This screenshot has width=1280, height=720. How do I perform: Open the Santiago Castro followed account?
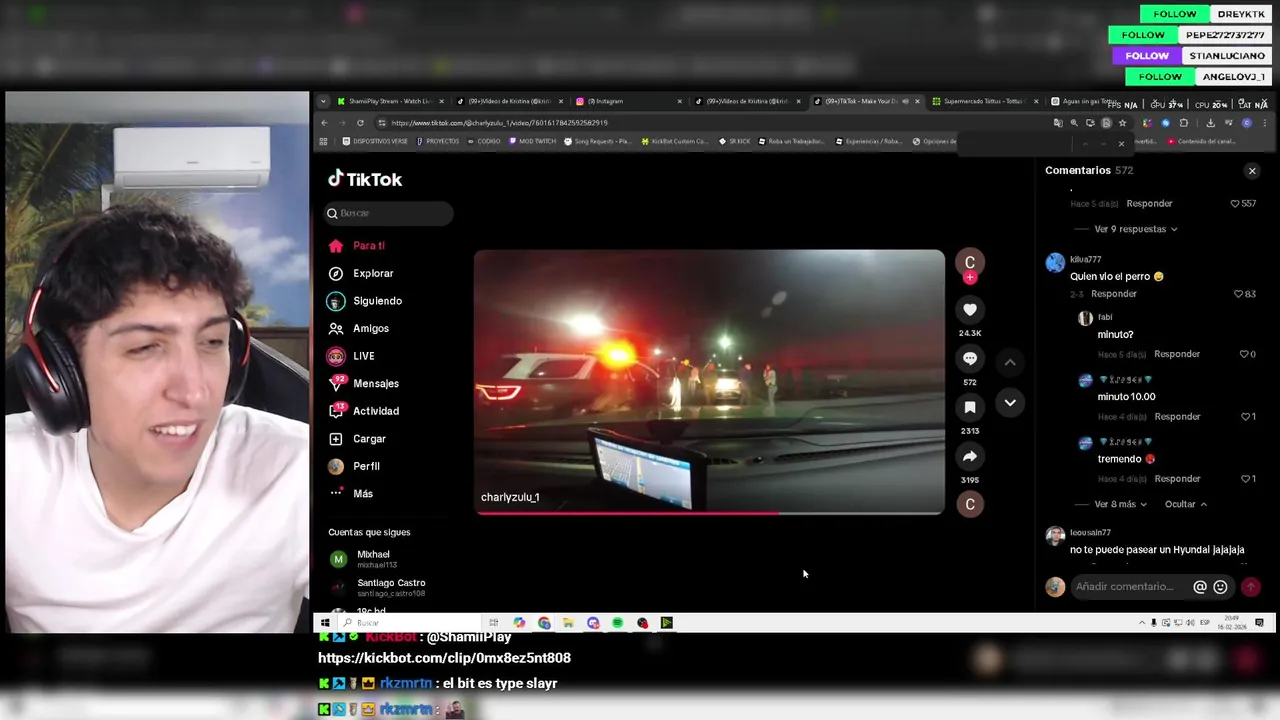tap(378, 588)
